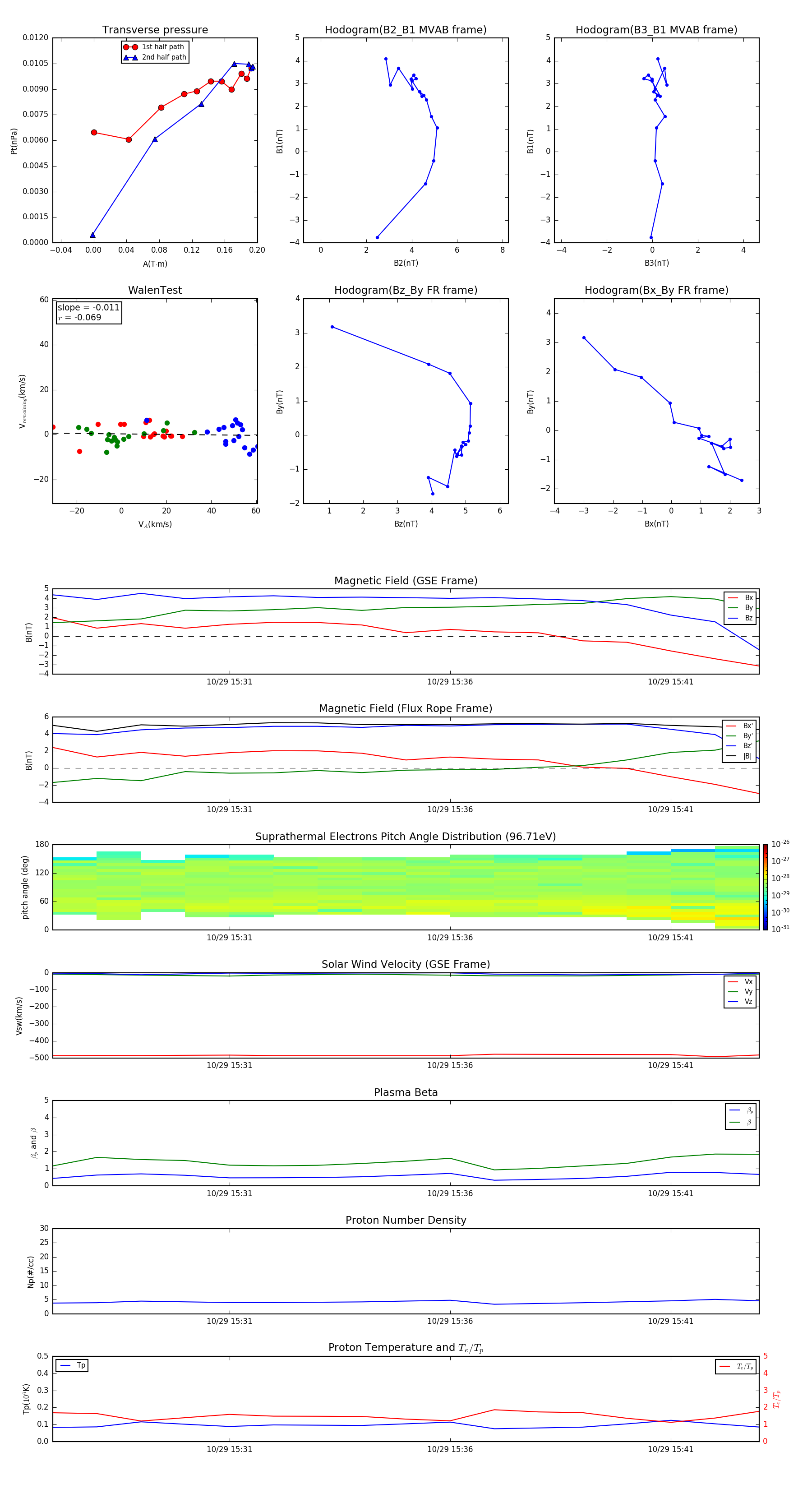Click the 'By' legend entry in GSE panel
The image size is (812, 1489).
coord(740,607)
